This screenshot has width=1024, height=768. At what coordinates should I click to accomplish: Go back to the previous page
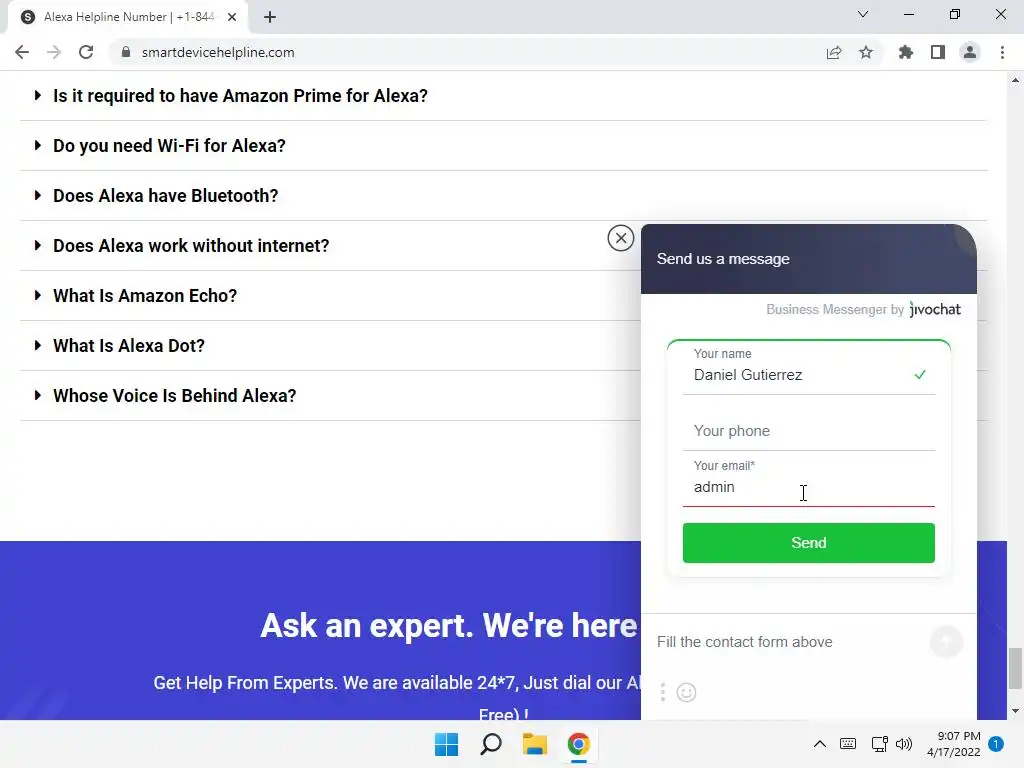pyautogui.click(x=22, y=52)
